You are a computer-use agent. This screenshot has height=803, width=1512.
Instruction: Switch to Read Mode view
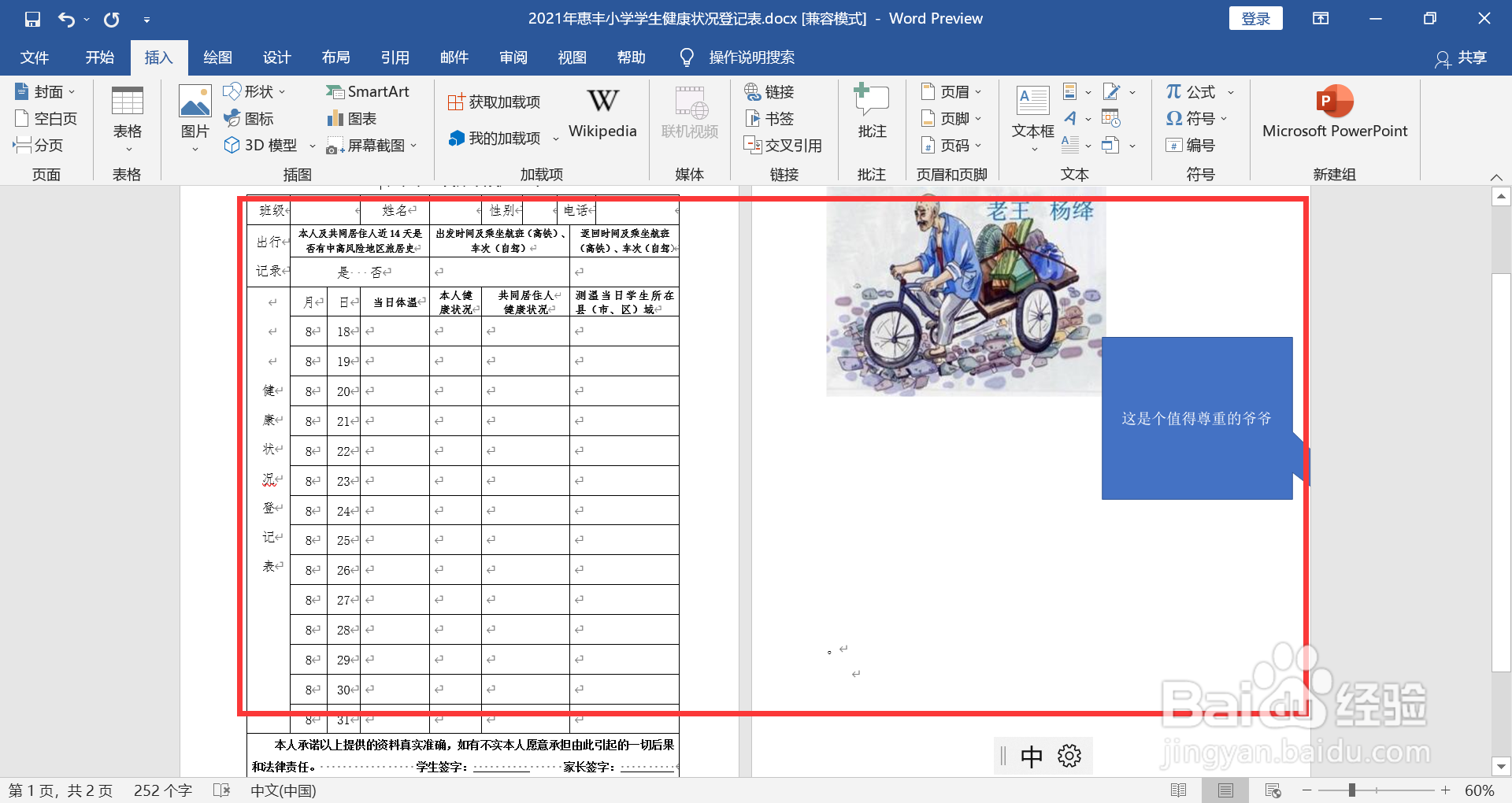pyautogui.click(x=1178, y=790)
